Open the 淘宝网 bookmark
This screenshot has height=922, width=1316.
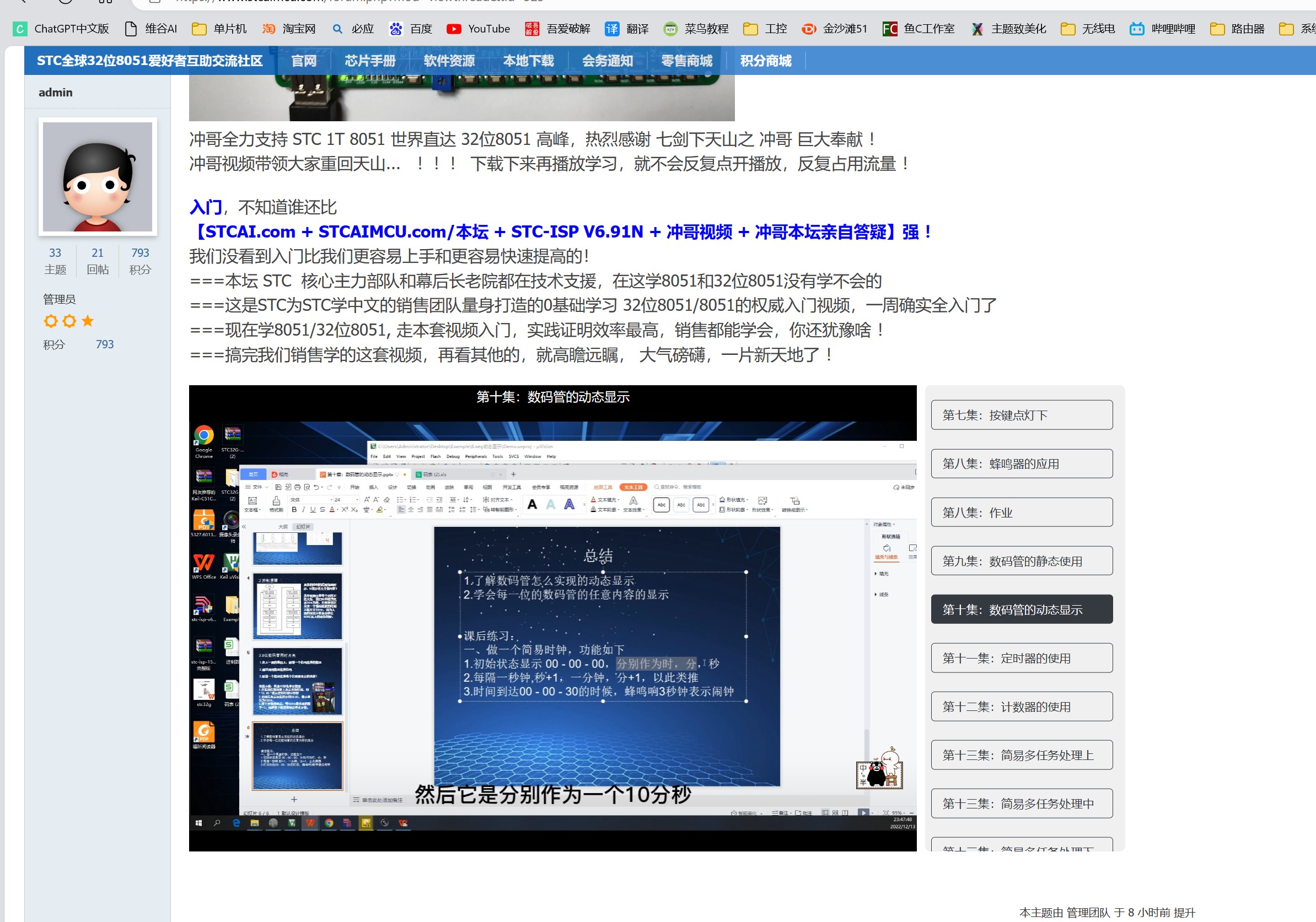289,29
